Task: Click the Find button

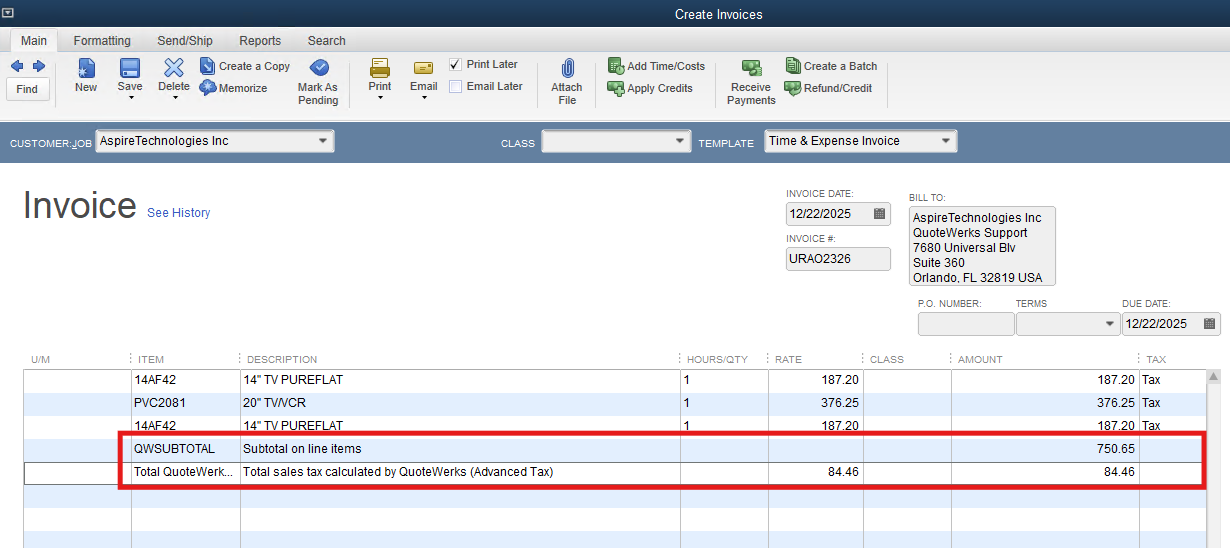Action: pyautogui.click(x=27, y=89)
